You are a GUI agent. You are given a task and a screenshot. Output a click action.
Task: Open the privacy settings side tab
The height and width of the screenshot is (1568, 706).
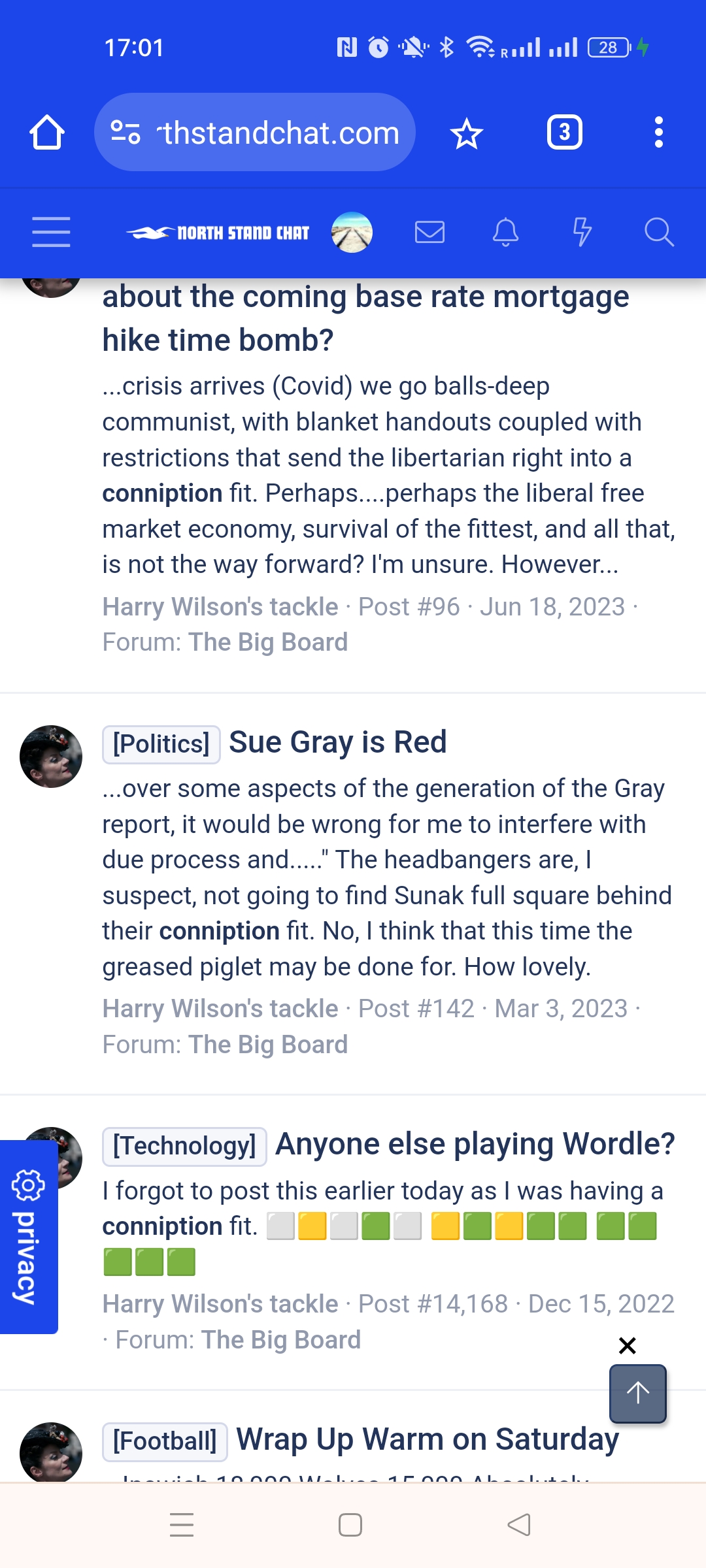(x=29, y=1237)
